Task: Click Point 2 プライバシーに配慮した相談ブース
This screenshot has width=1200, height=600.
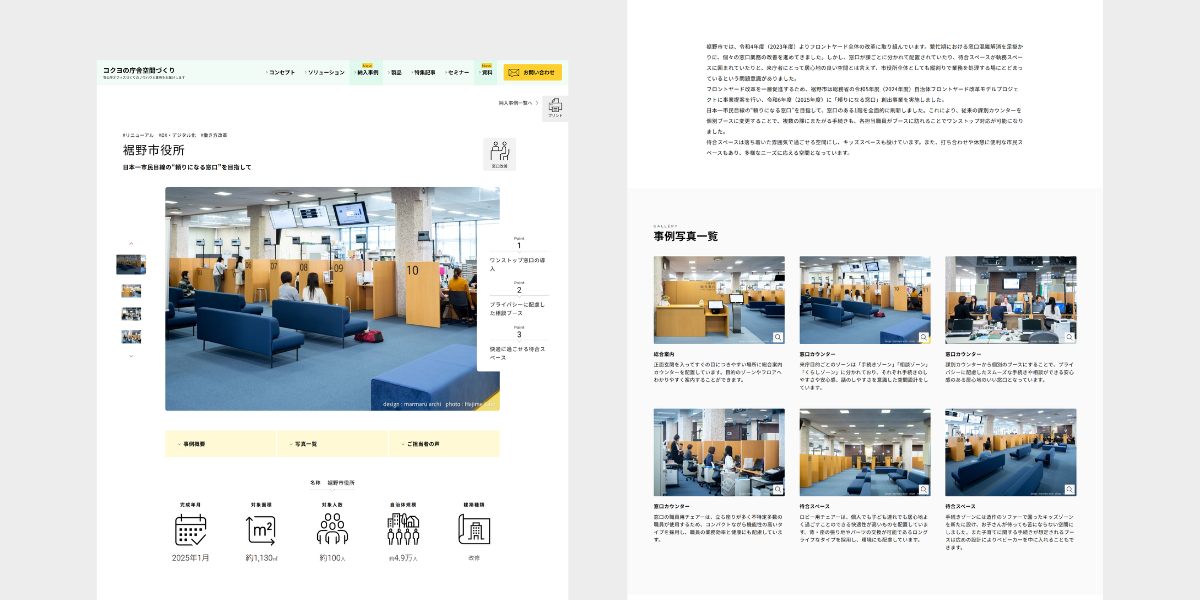Action: pos(518,300)
